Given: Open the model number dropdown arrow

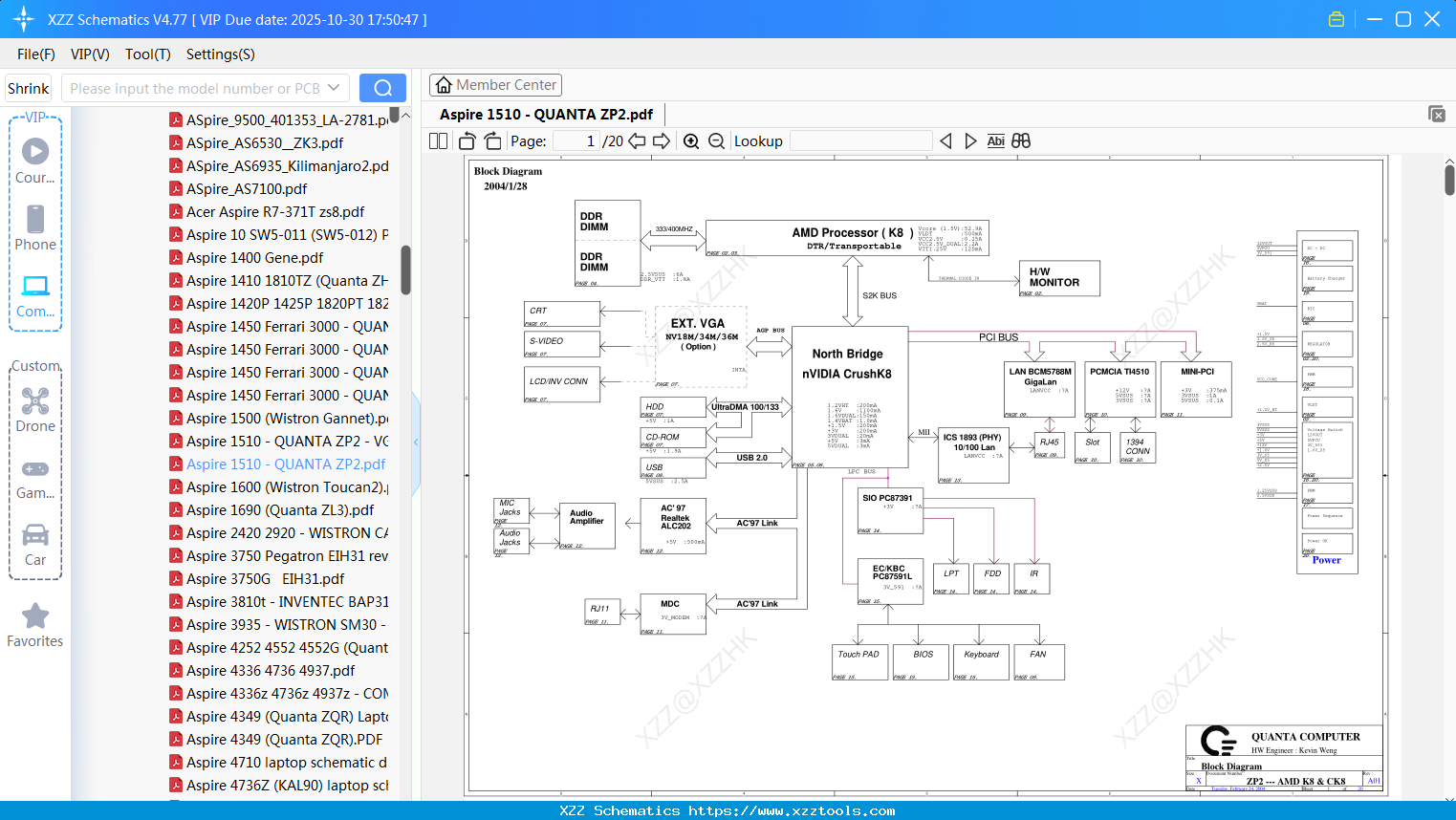Looking at the screenshot, I should (x=334, y=88).
